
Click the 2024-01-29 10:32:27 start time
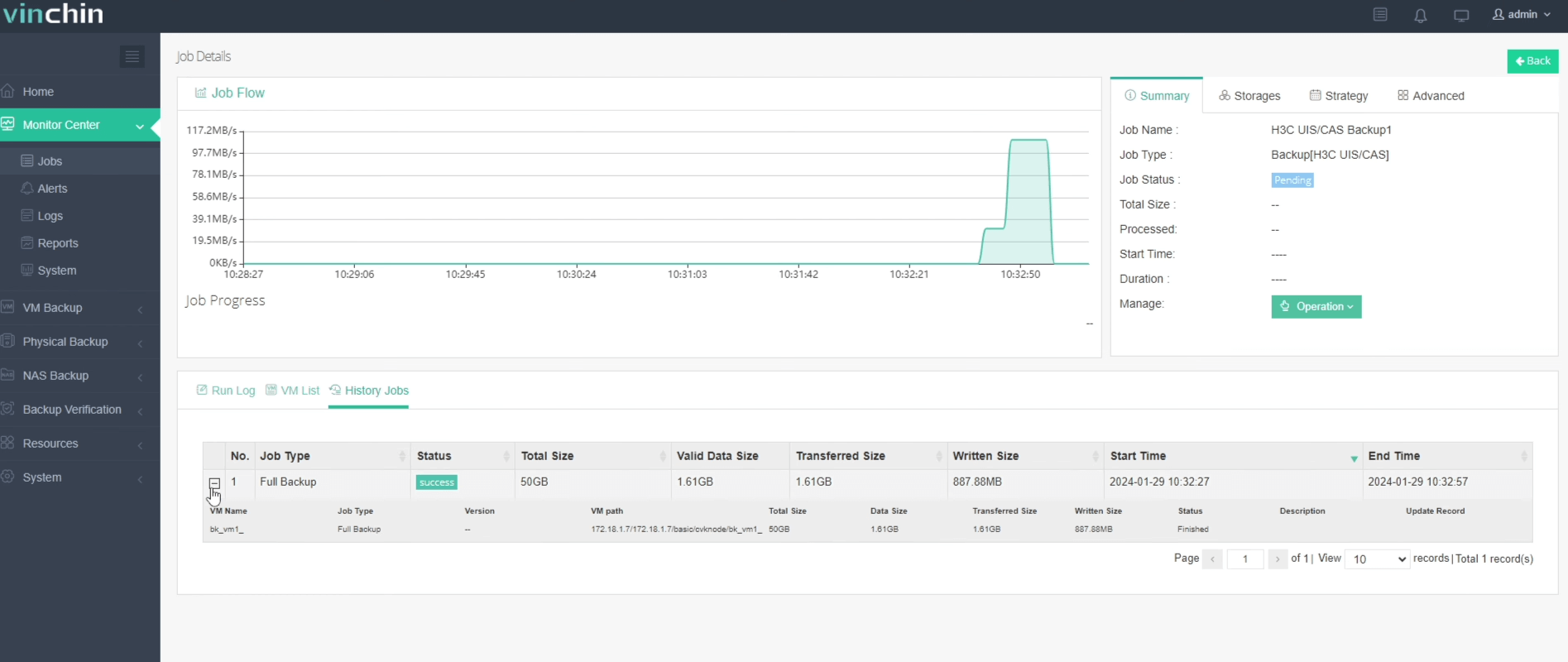[1159, 482]
